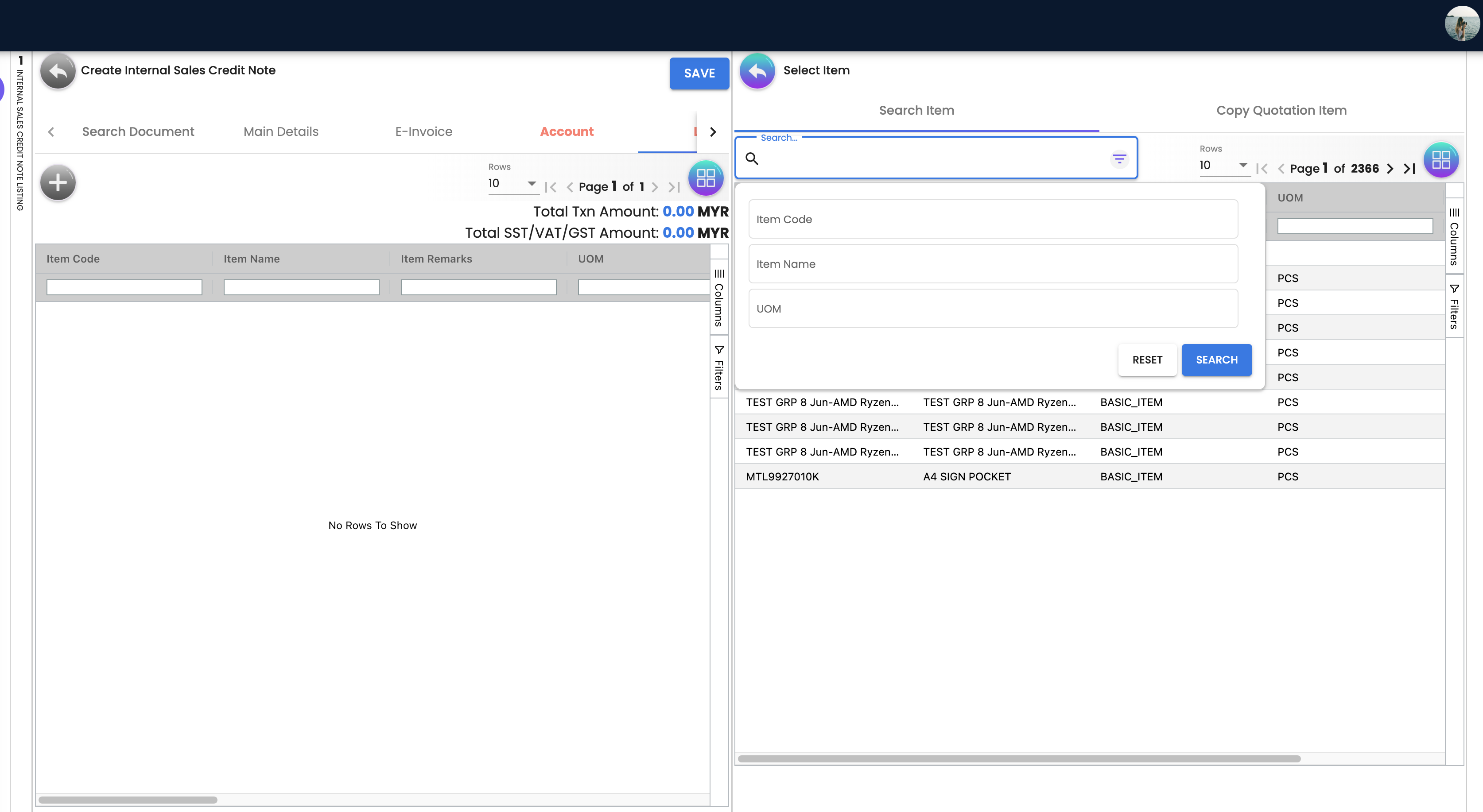Go to next page of 2366
Image resolution: width=1483 pixels, height=812 pixels.
[x=1390, y=169]
